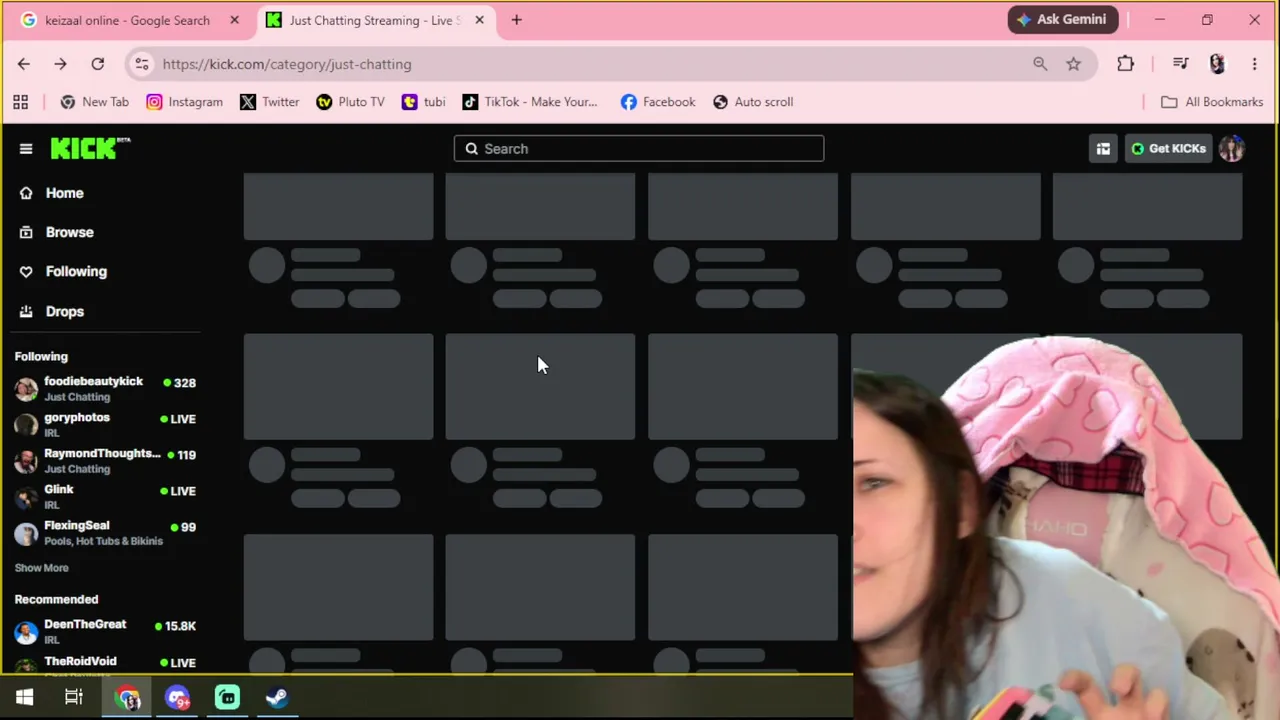Open DeenTheGreat recommended channel
Image resolution: width=1280 pixels, height=720 pixels.
pos(105,631)
